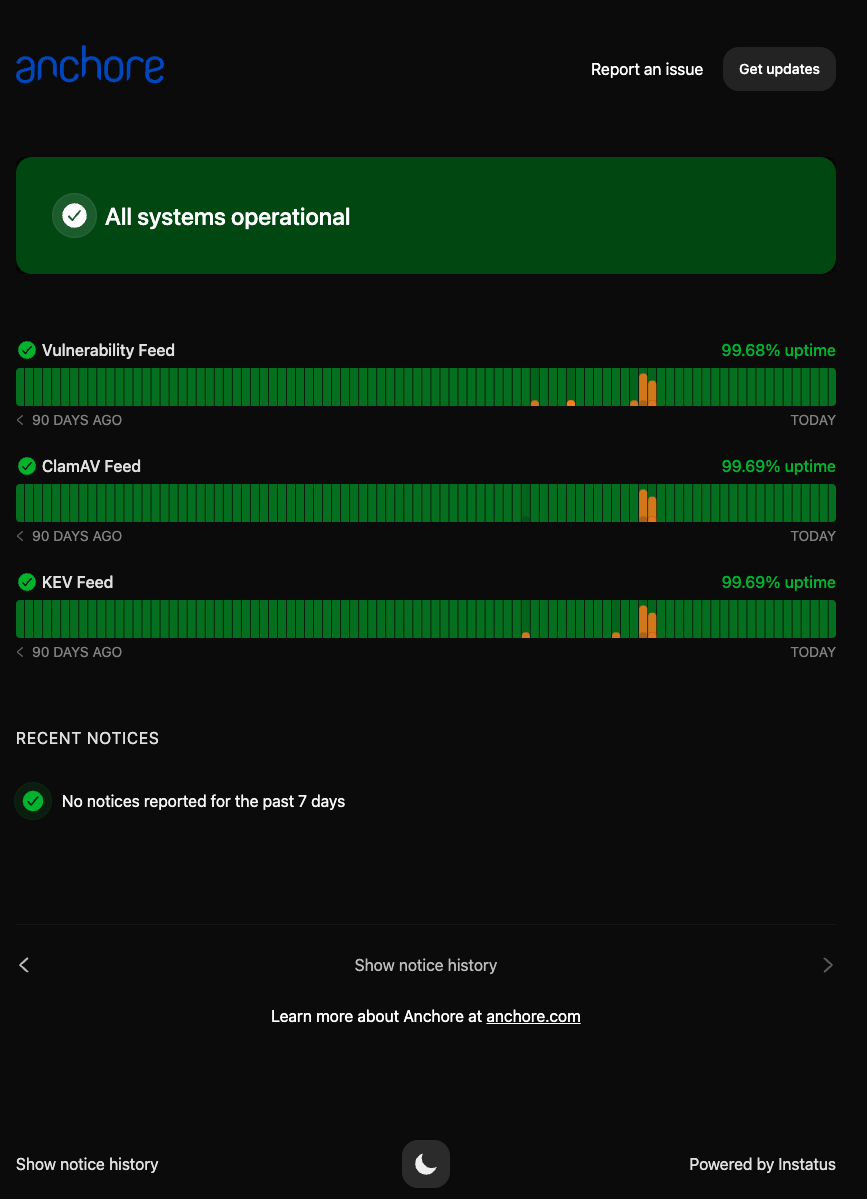The height and width of the screenshot is (1199, 867).
Task: Click the ClamAV Feed operational check icon
Action: (x=26, y=466)
